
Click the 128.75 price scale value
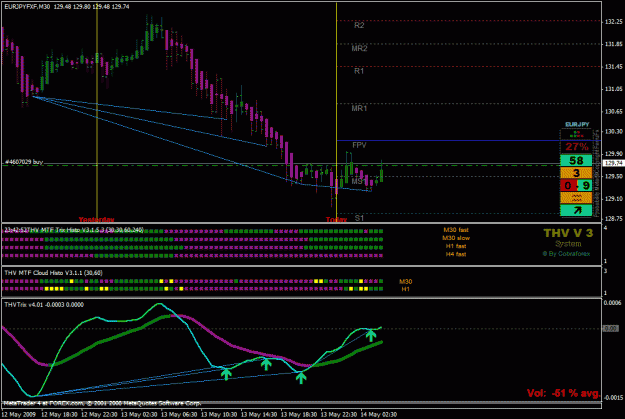[614, 219]
